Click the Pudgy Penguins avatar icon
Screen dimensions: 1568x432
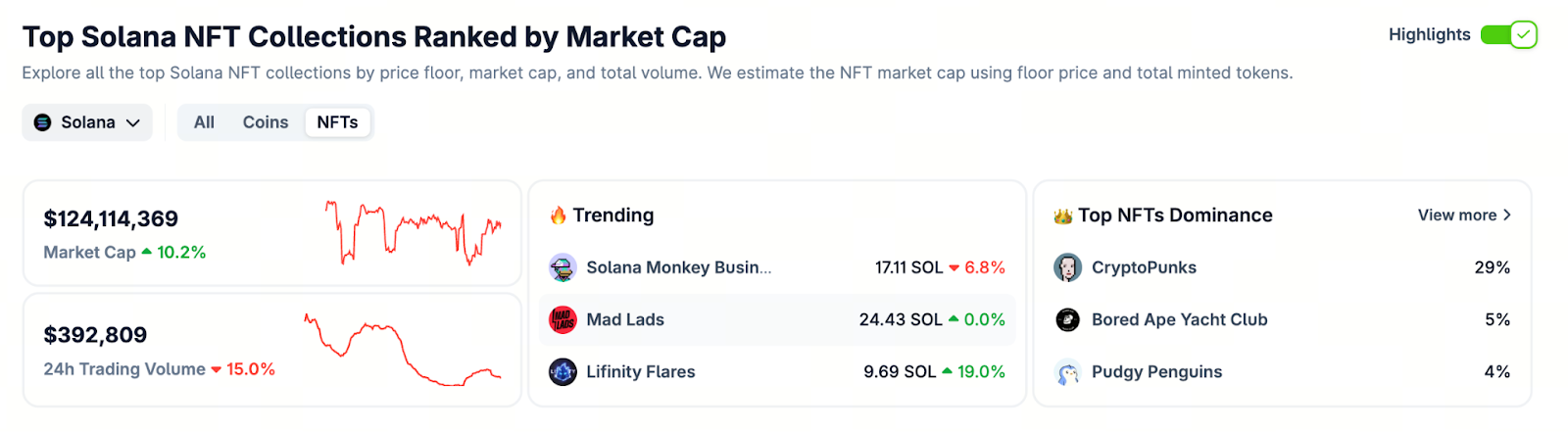coord(1067,372)
